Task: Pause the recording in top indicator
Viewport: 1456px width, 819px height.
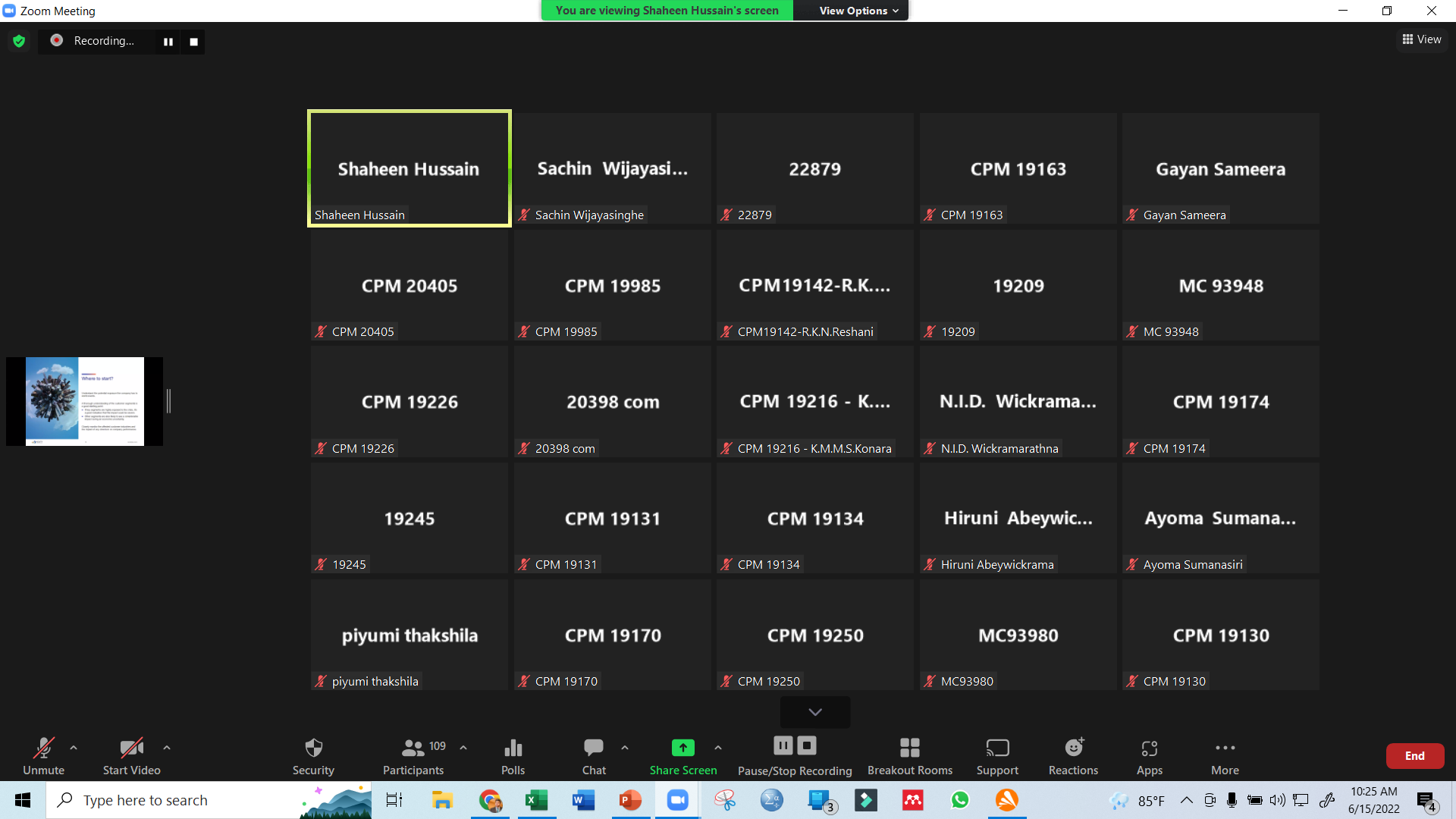Action: tap(168, 42)
